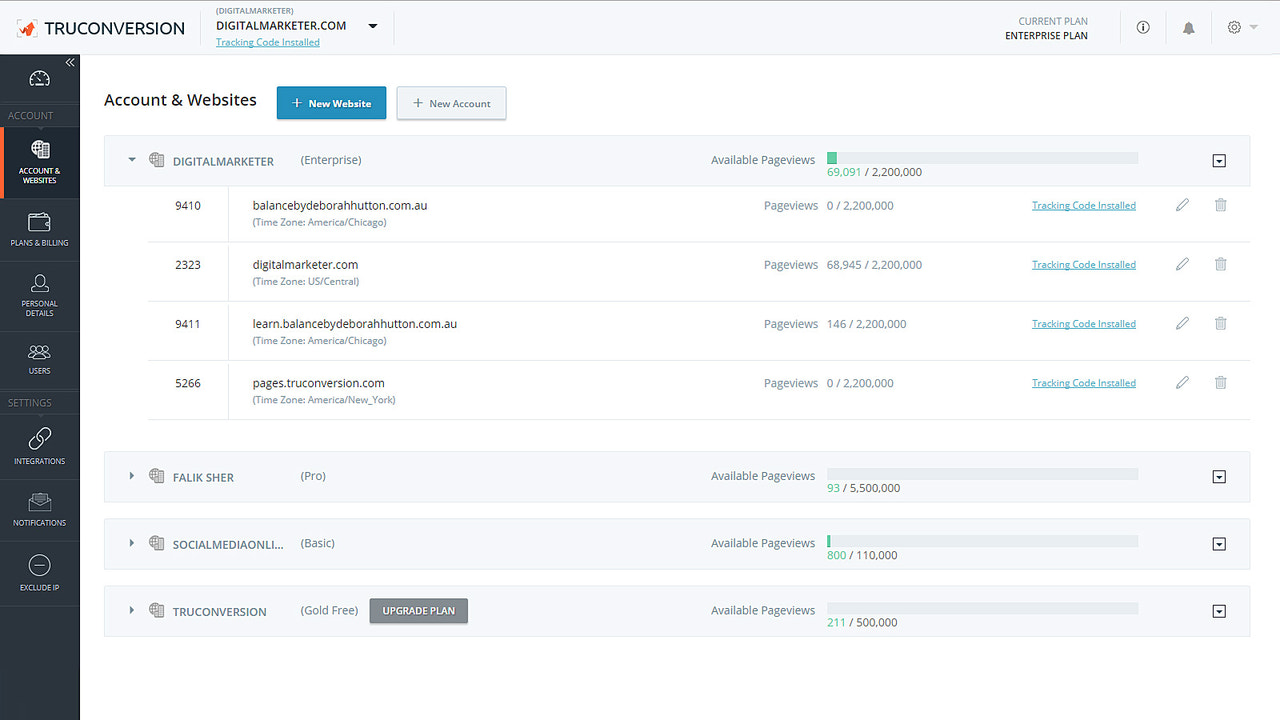Click globe icon beside DIGITALMARKETER account
Screen dimensions: 1280x720
click(x=156, y=160)
